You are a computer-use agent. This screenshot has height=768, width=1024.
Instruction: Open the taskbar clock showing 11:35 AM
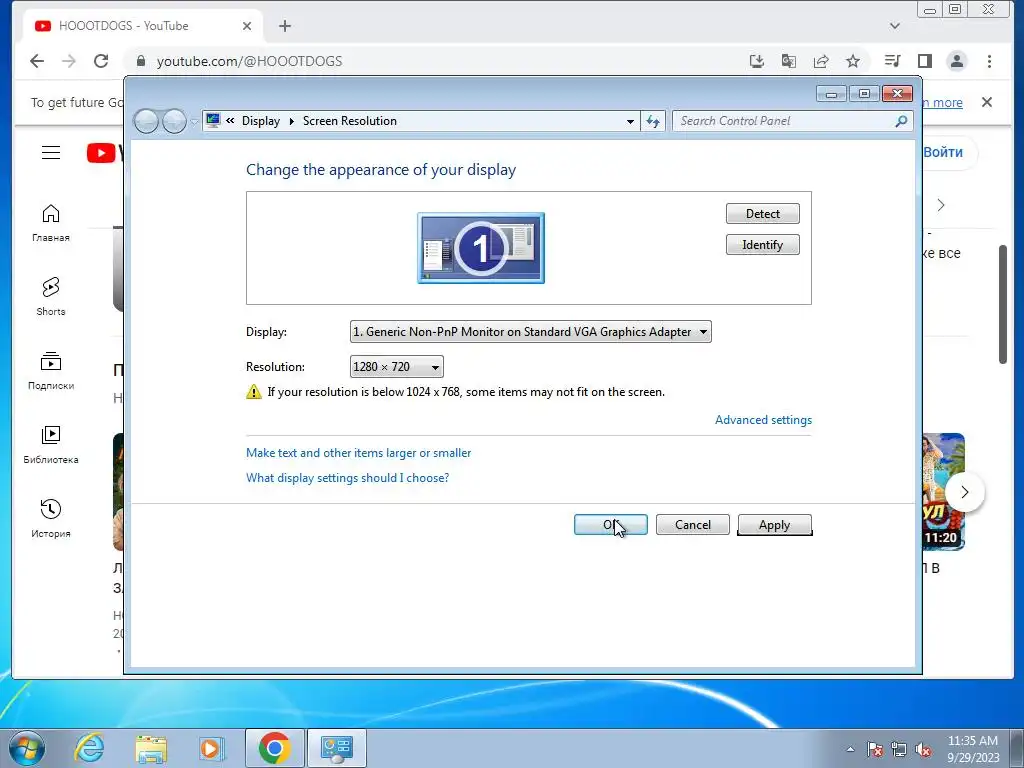973,749
